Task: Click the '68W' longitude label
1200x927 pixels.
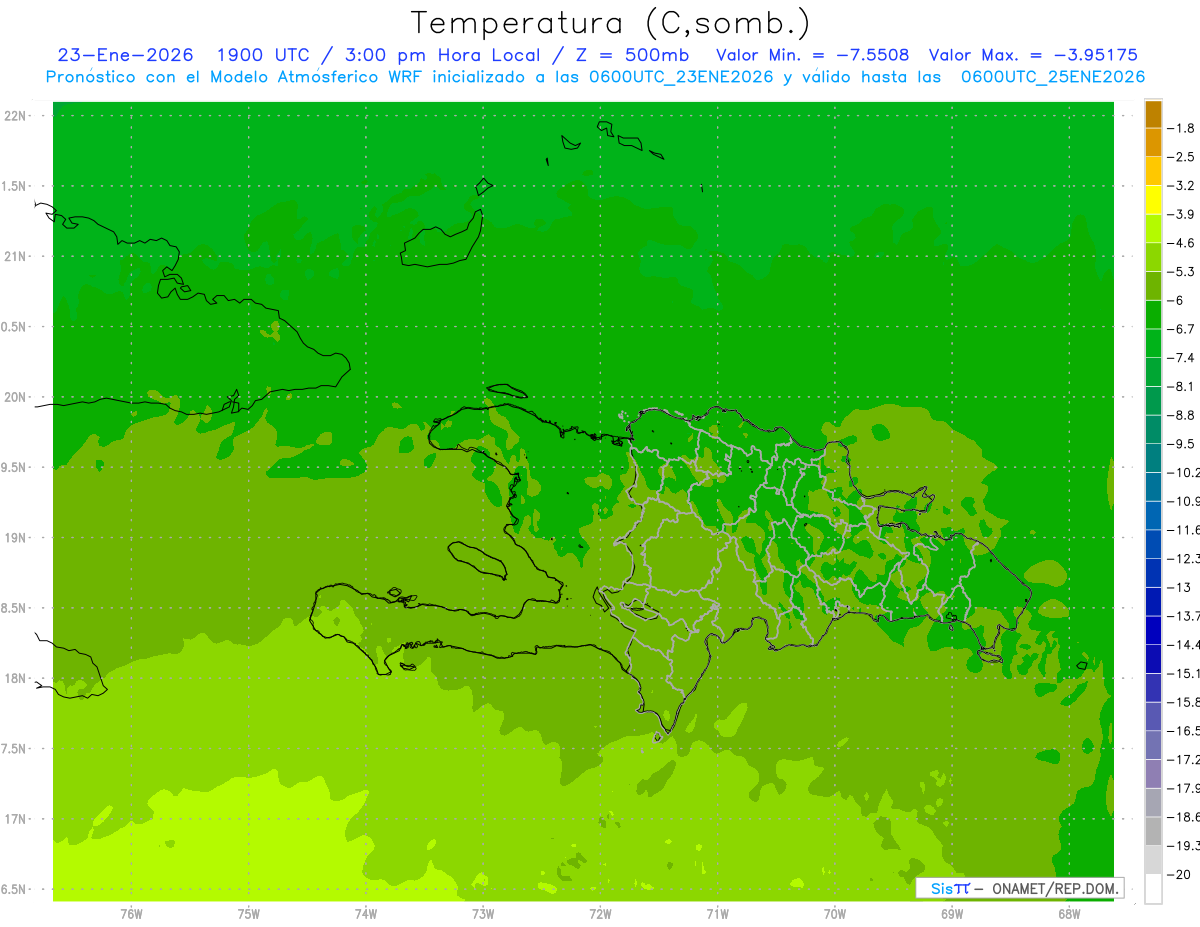Action: (1069, 914)
